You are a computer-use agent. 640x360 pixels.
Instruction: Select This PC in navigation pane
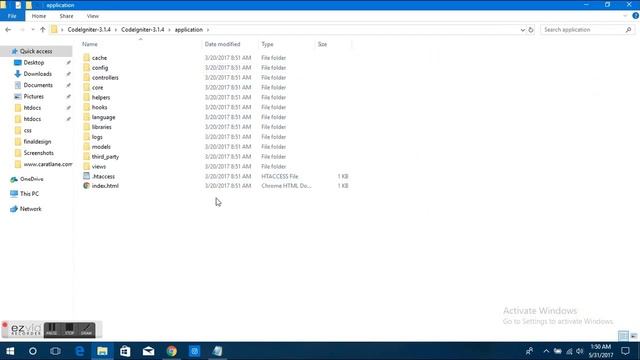tap(29, 194)
